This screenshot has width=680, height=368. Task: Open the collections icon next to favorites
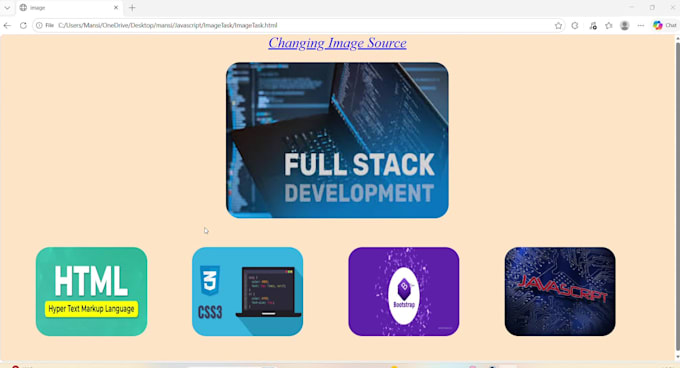click(x=593, y=26)
